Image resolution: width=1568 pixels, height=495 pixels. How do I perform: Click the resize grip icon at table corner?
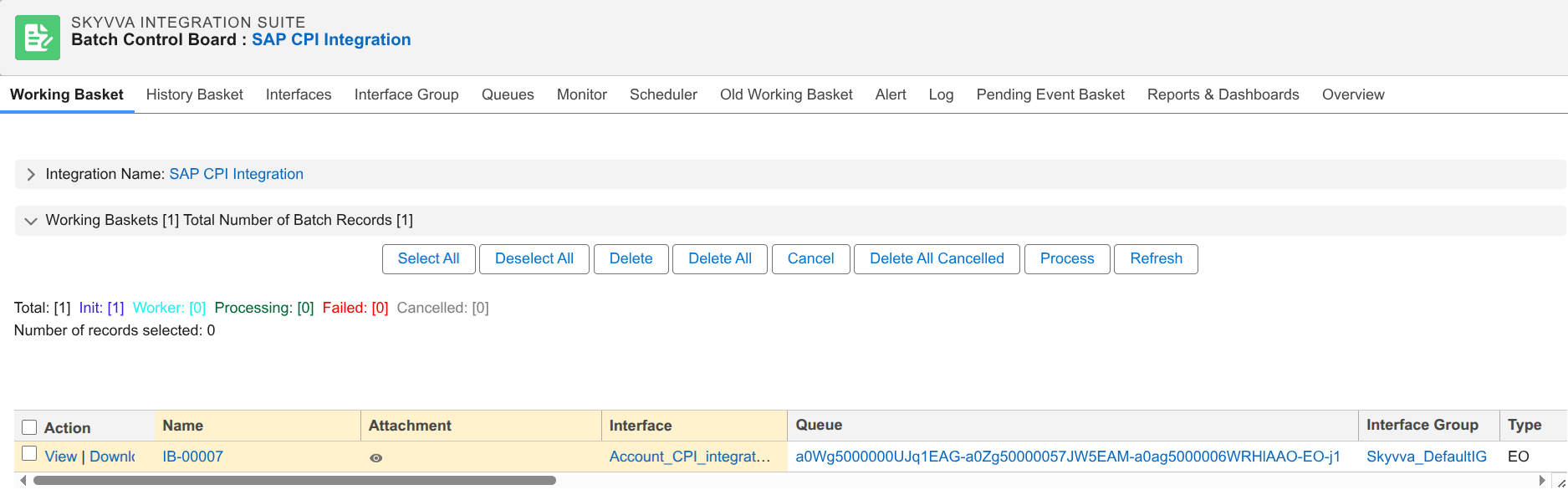click(1560, 482)
